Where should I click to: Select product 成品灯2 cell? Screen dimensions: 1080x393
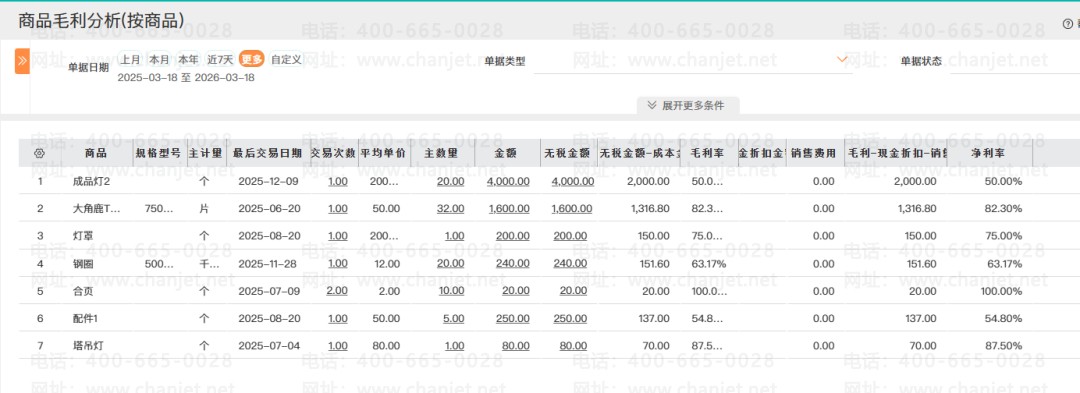click(x=92, y=182)
